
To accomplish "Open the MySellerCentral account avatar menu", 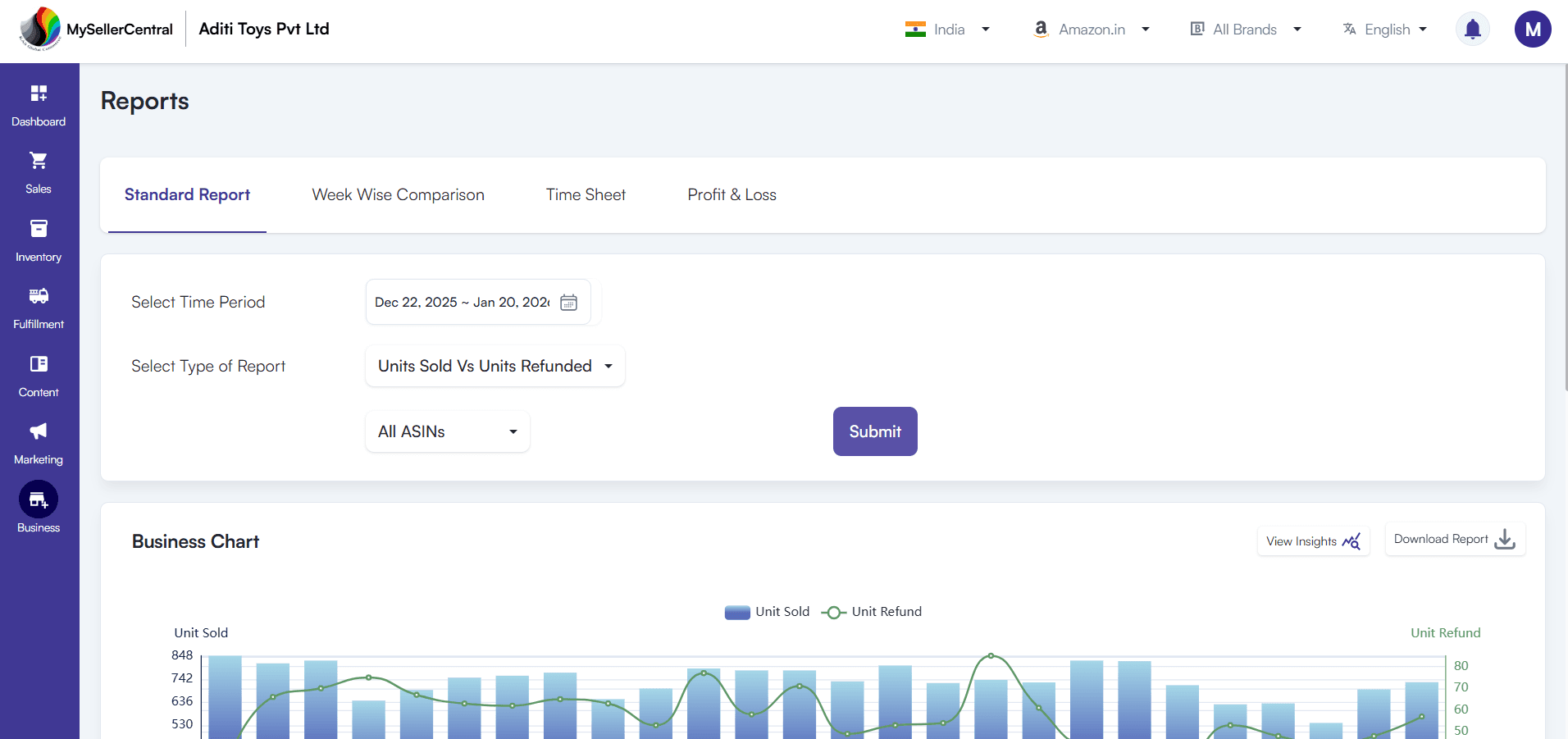I will (1532, 29).
